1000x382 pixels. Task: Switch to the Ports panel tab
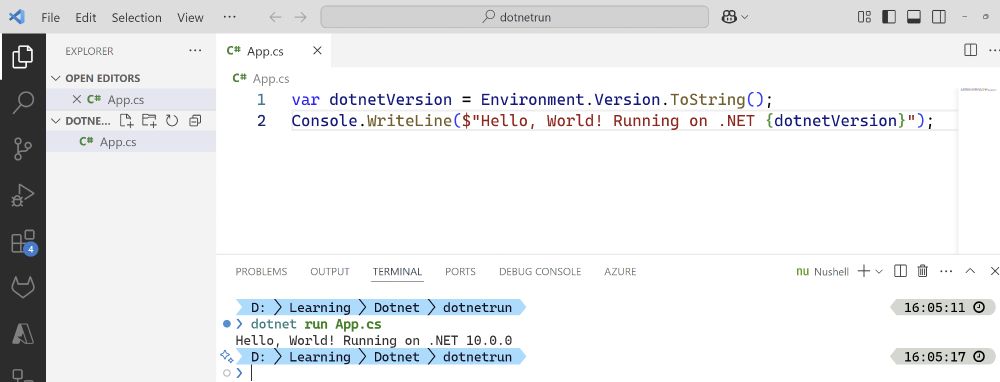click(x=460, y=272)
